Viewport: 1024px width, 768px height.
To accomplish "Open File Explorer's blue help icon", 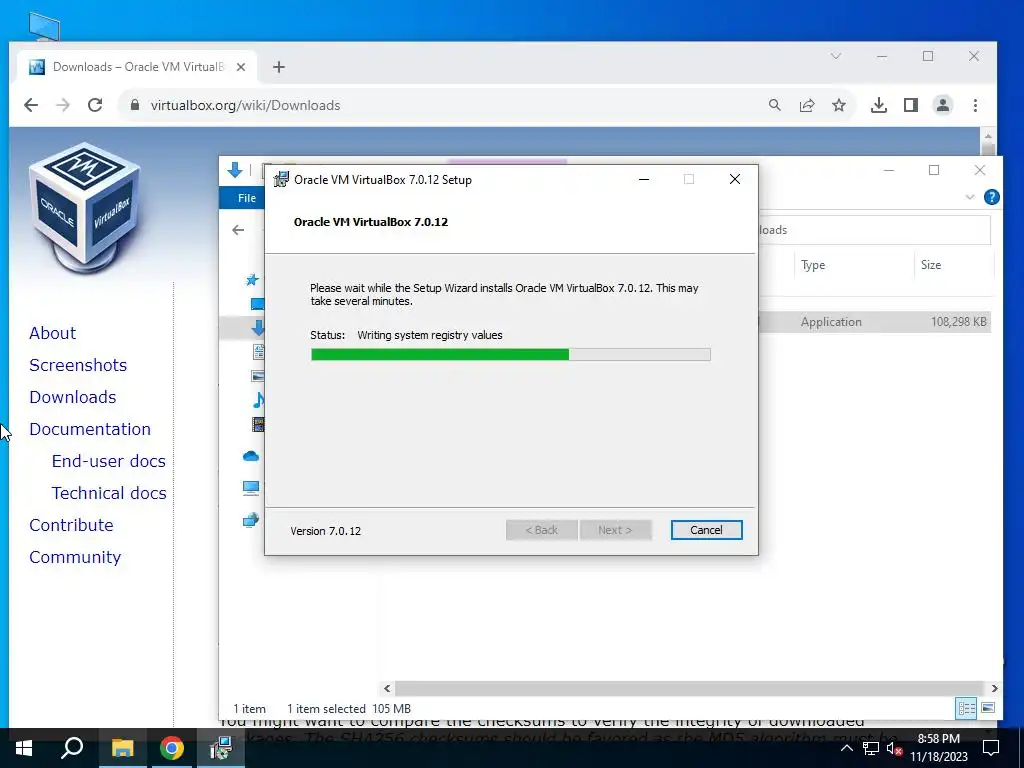I will coord(991,197).
